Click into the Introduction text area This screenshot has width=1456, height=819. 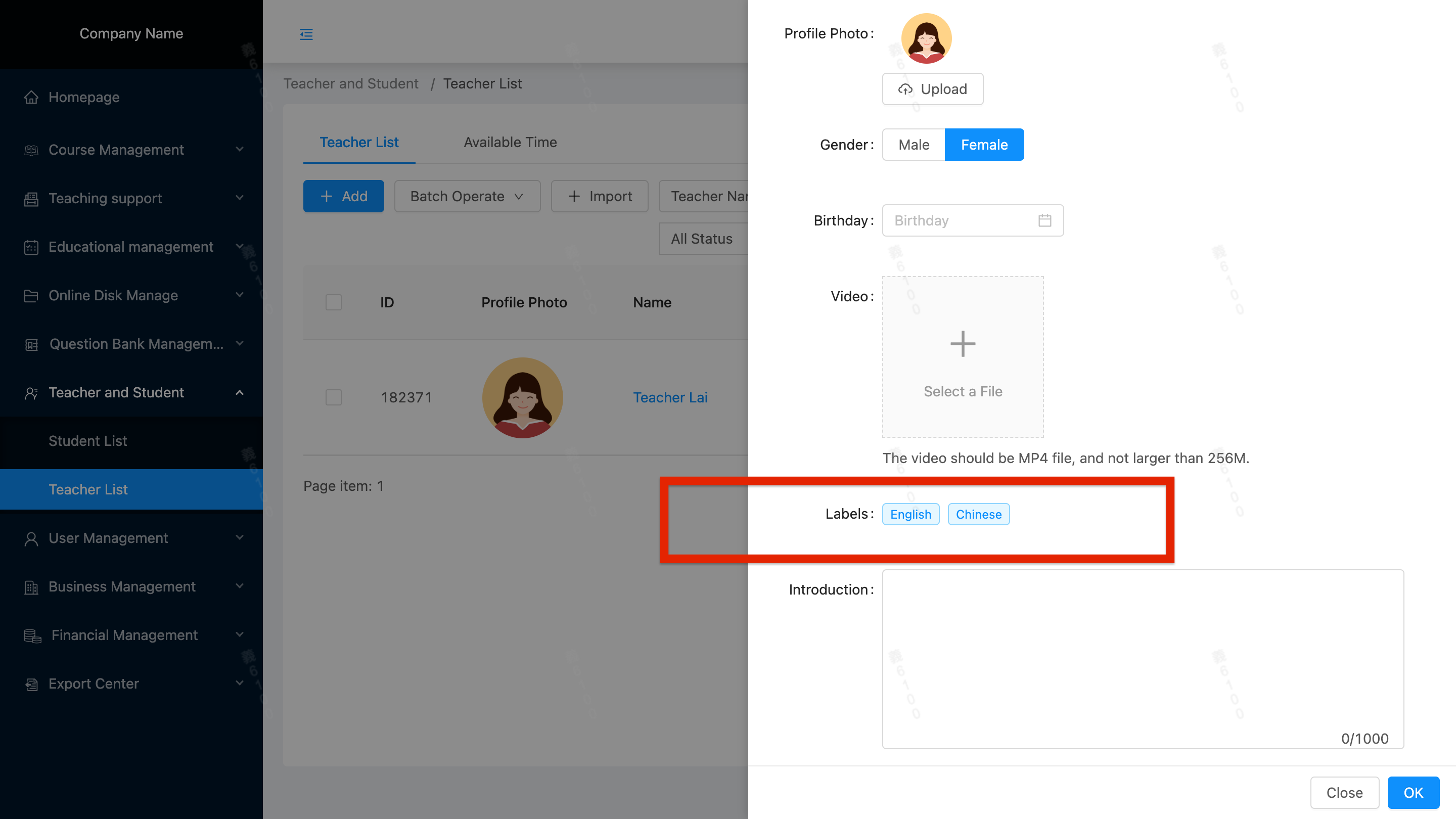[x=1143, y=658]
